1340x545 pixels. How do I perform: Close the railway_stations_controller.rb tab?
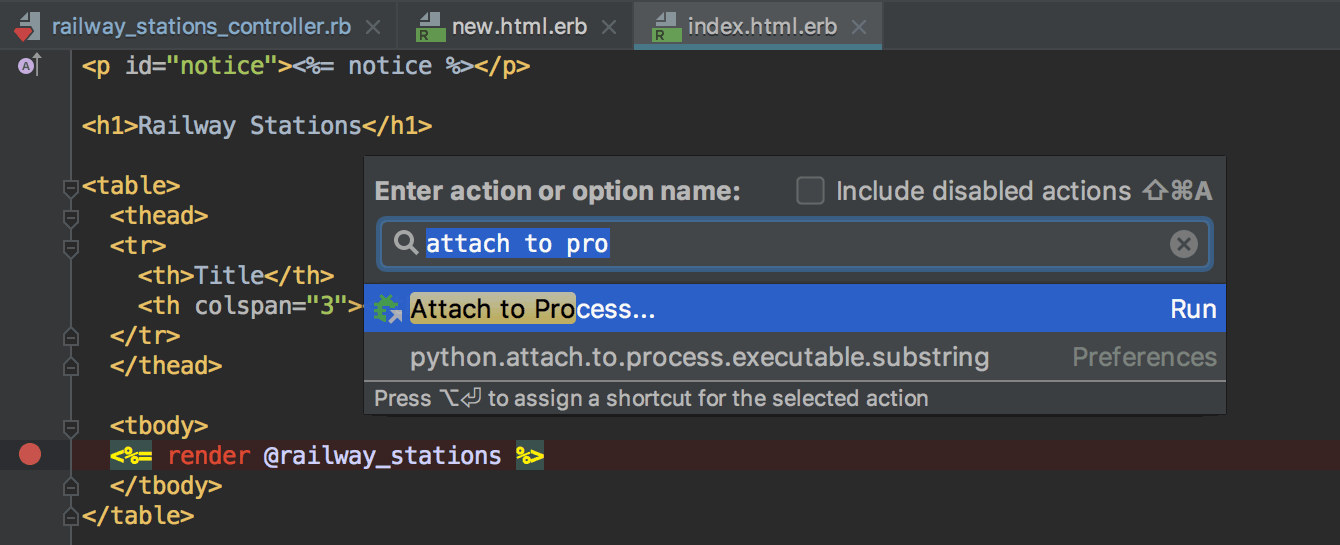point(373,27)
